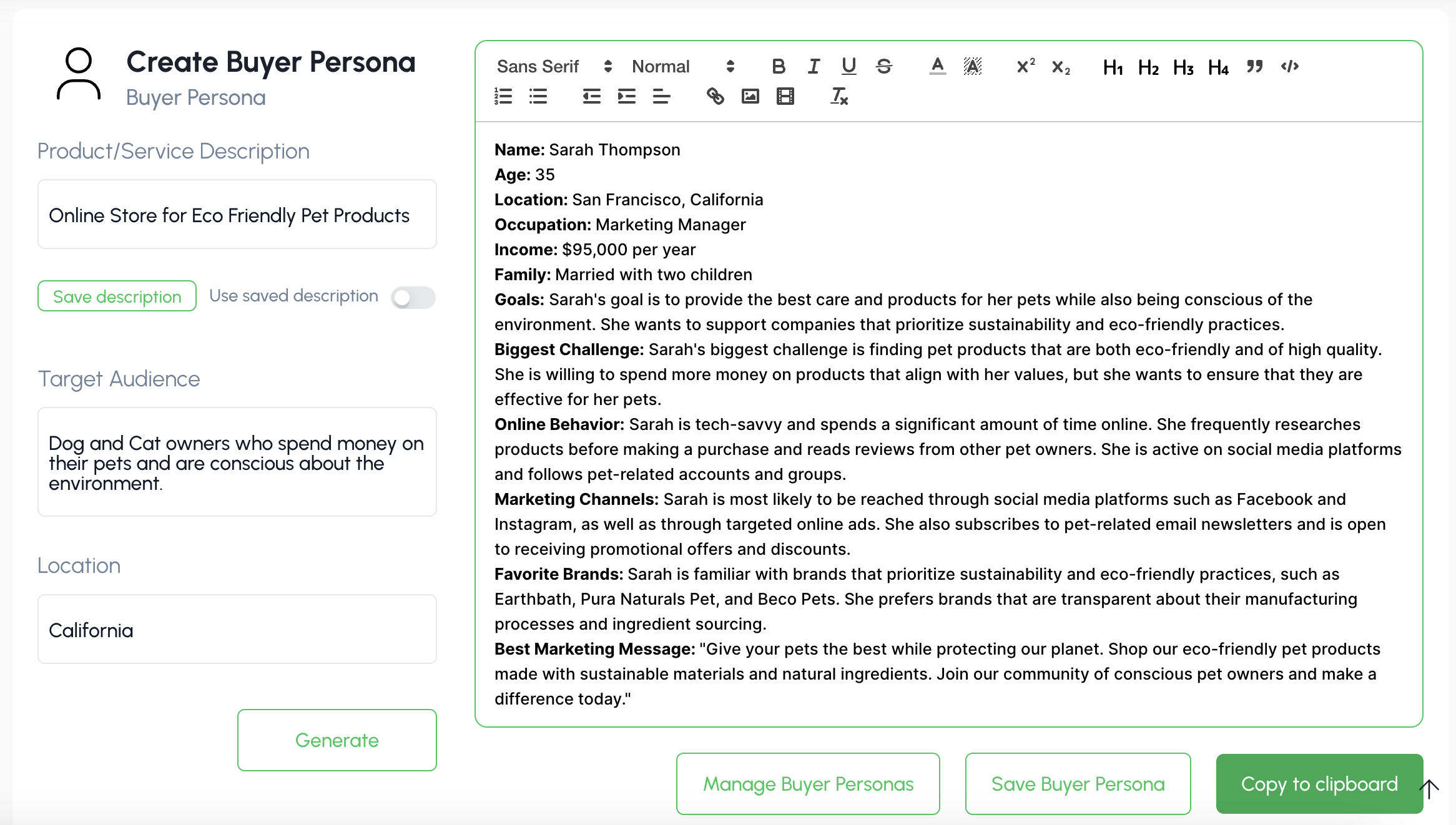Toggle bold formatting in editor toolbar
The height and width of the screenshot is (825, 1456).
click(778, 66)
